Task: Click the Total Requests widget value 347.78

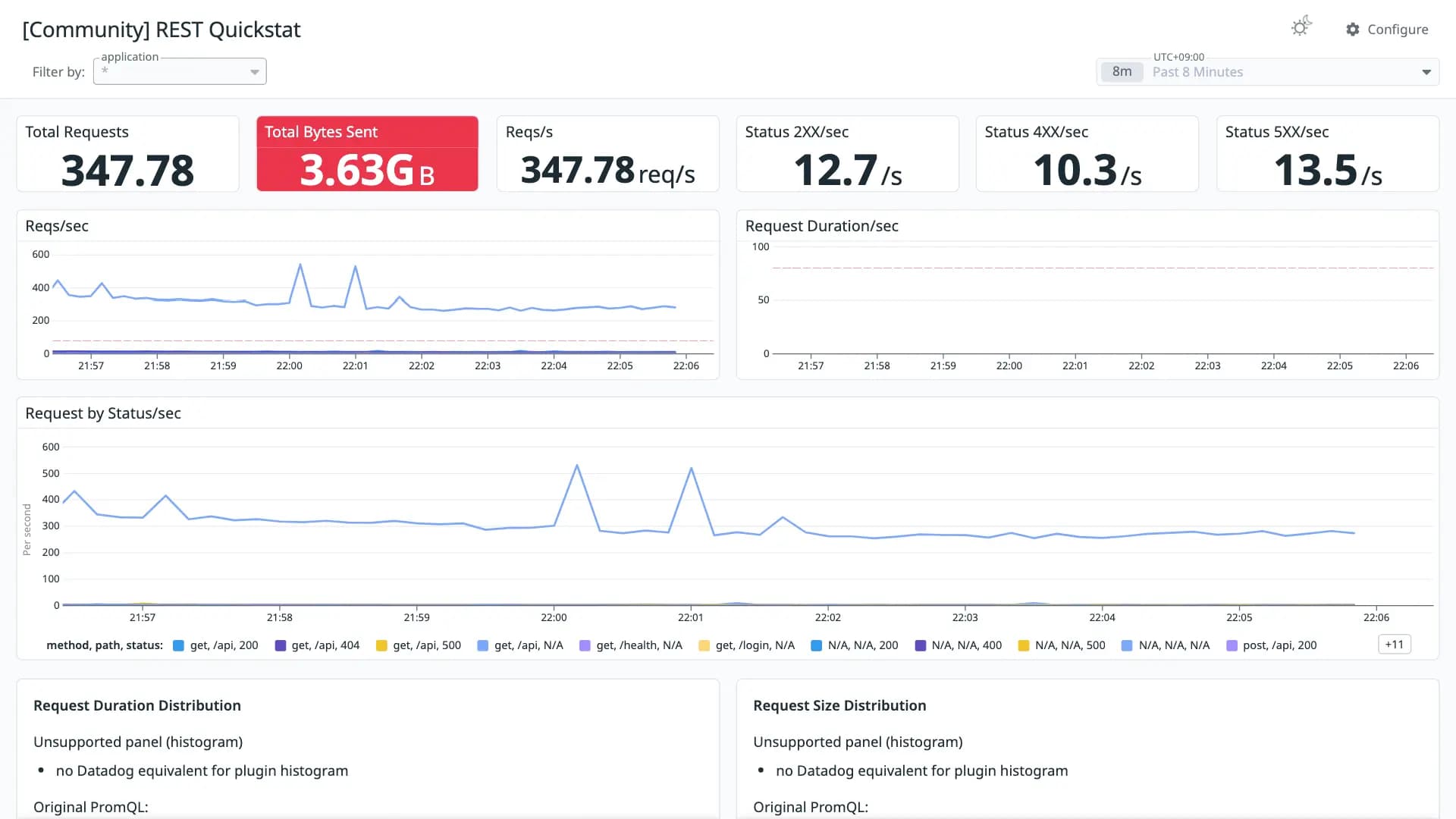Action: pyautogui.click(x=127, y=171)
